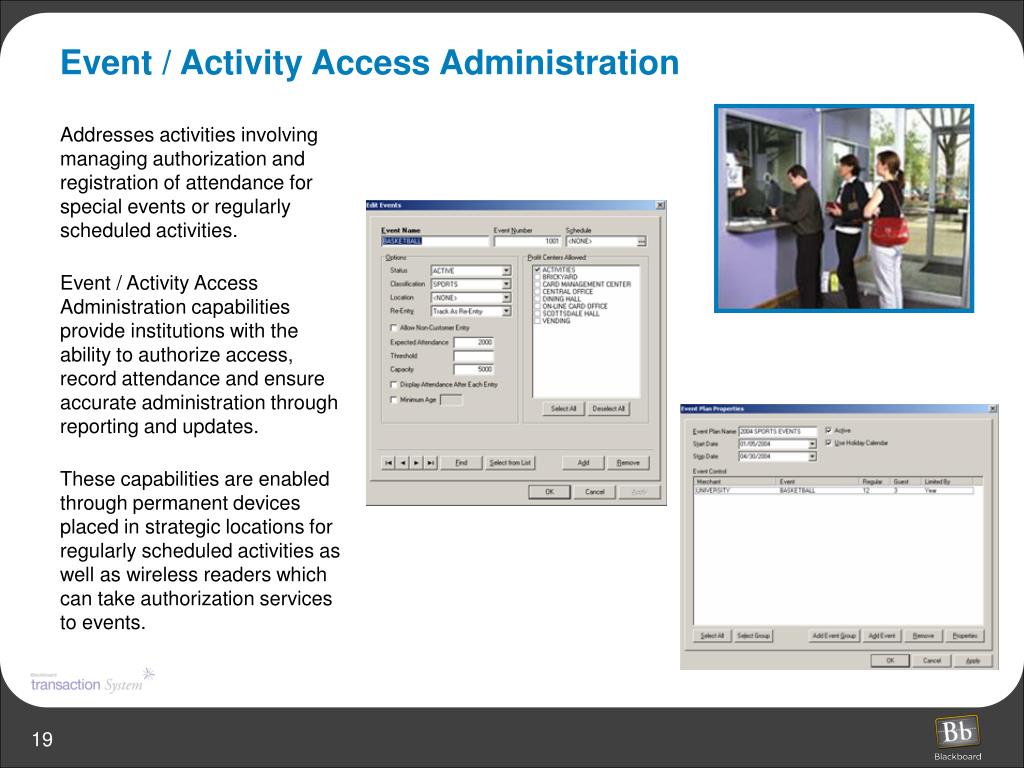
Task: Click Select All in Event Plan Properties
Action: click(712, 635)
